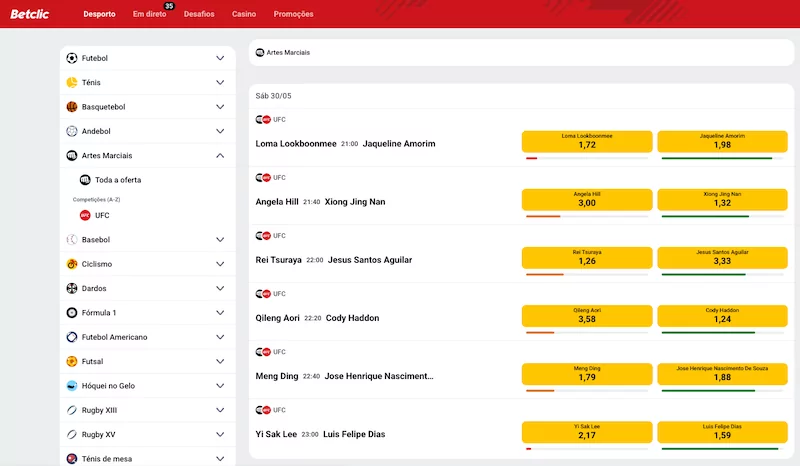Image resolution: width=800 pixels, height=466 pixels.
Task: Select Xiong Jing Nan odds 1,32
Action: (x=722, y=200)
